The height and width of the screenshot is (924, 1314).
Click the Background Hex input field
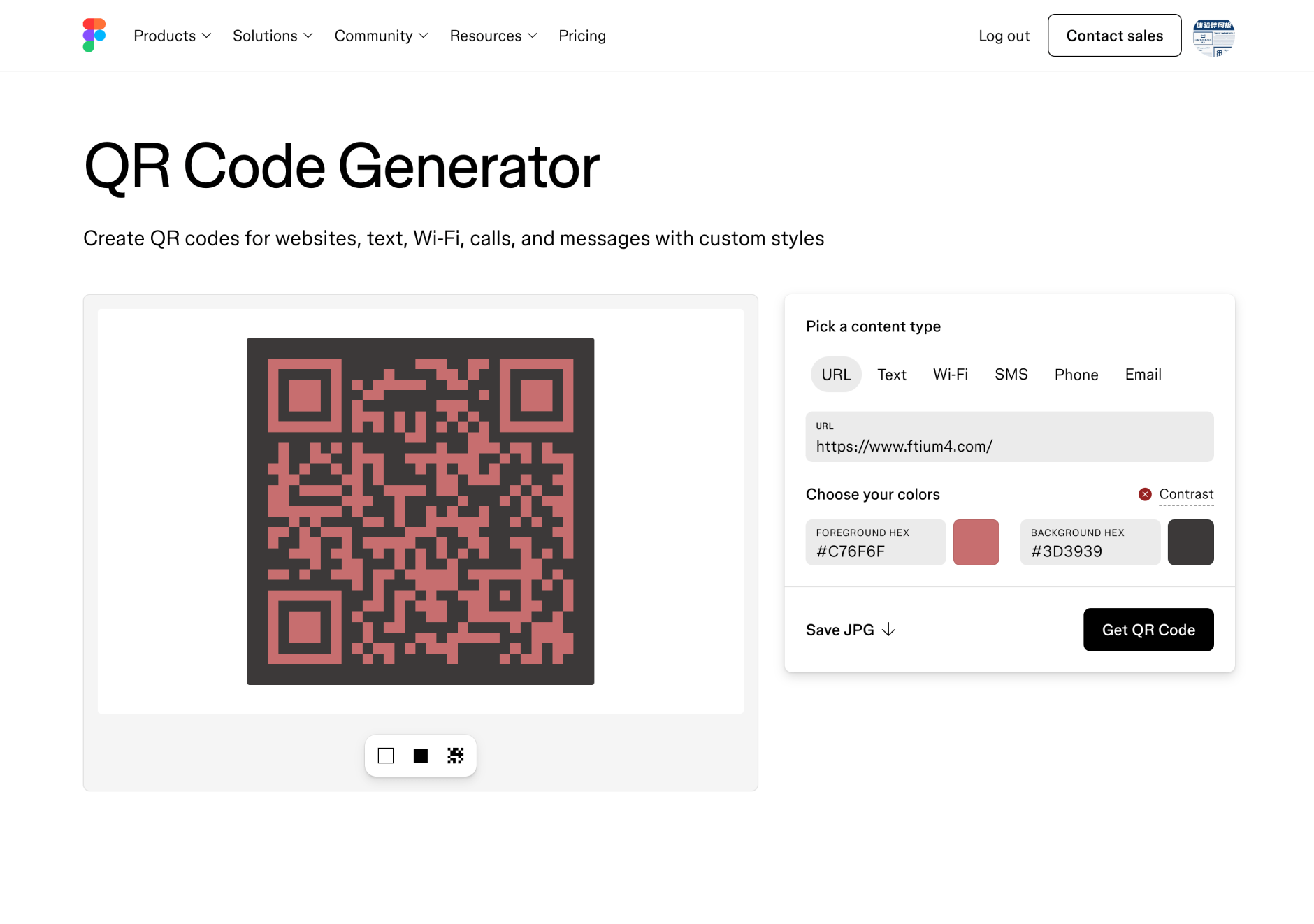point(1090,542)
